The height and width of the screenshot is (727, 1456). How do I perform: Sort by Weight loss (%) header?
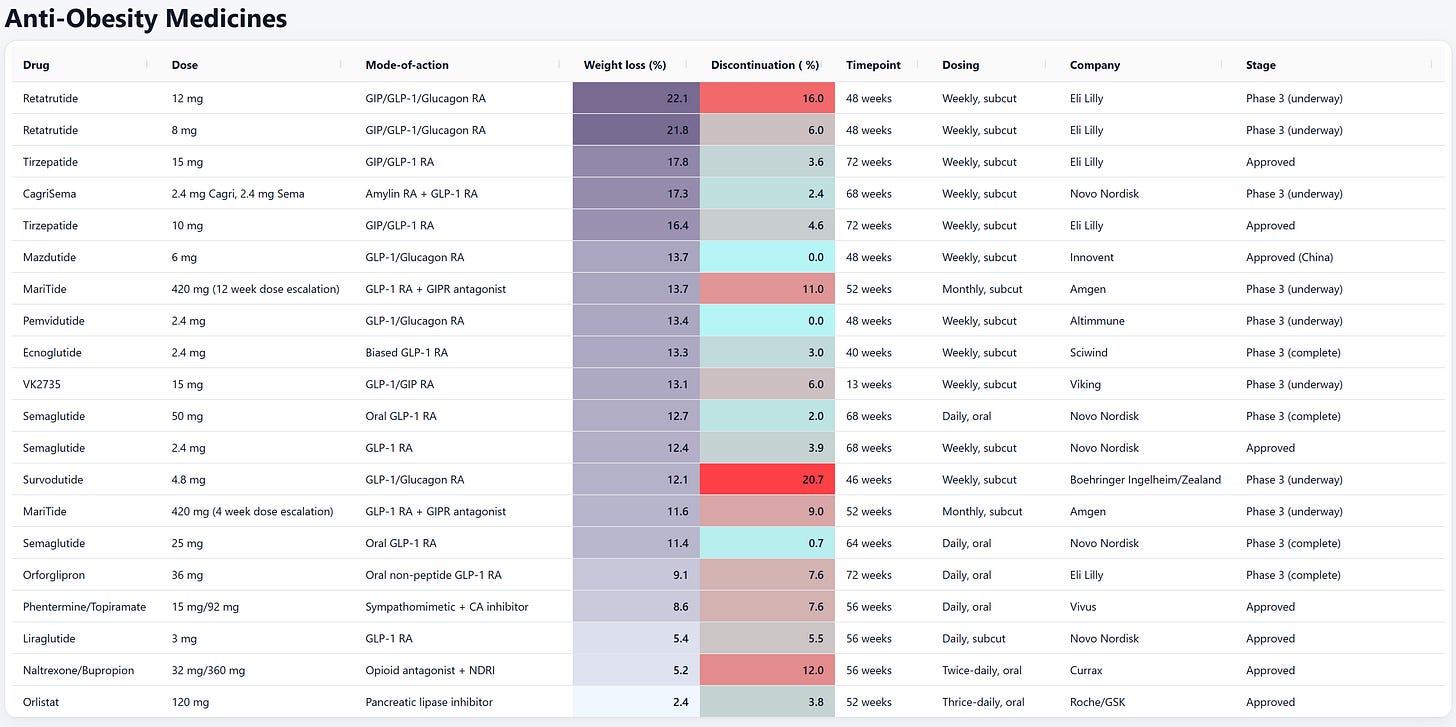coord(625,65)
